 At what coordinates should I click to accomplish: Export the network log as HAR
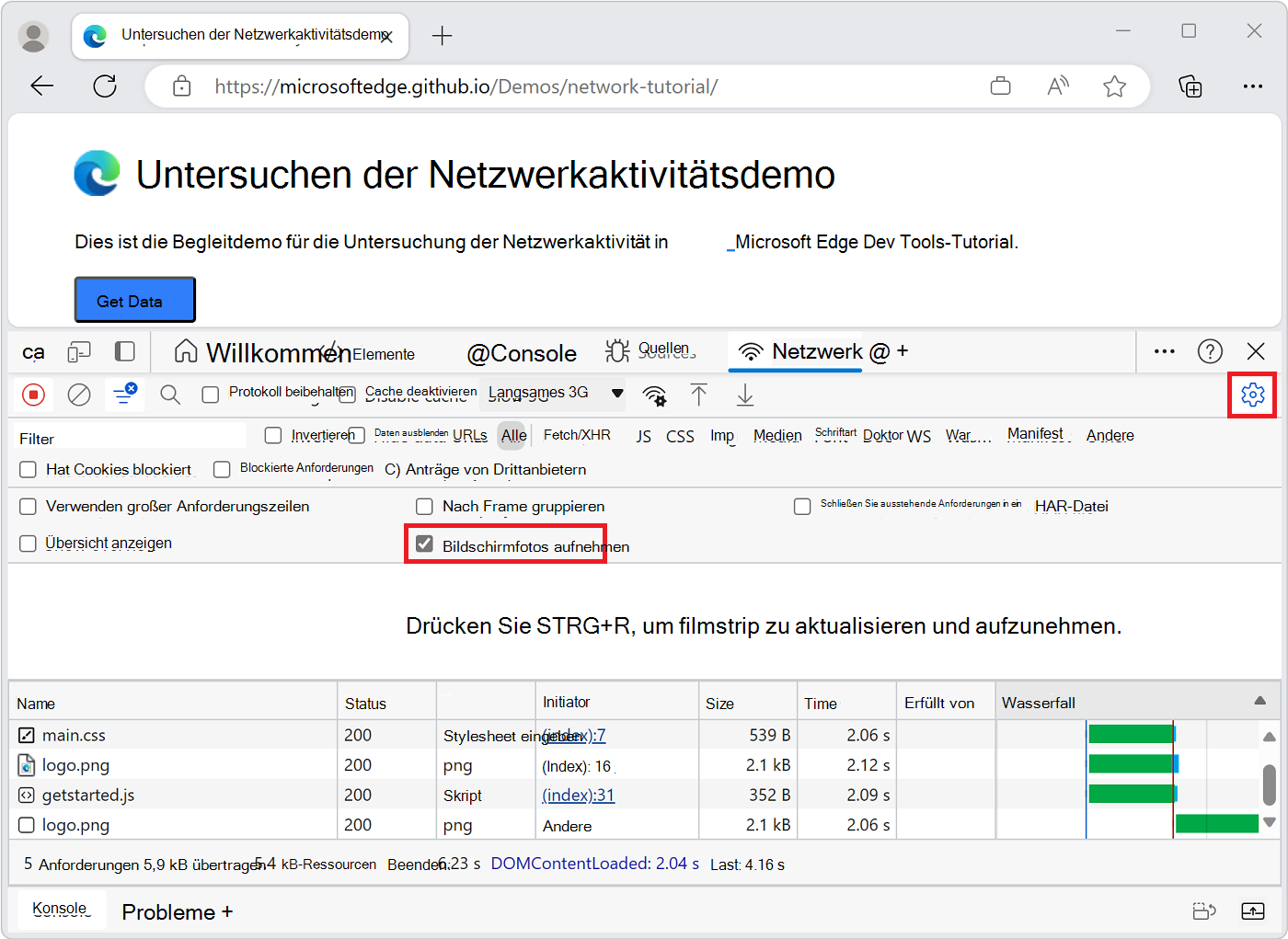(745, 394)
